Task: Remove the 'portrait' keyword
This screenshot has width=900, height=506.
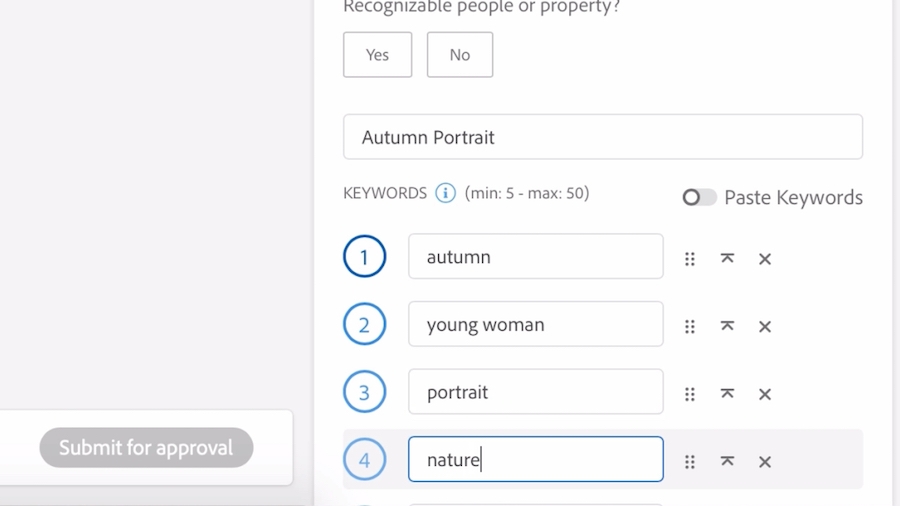Action: [765, 394]
